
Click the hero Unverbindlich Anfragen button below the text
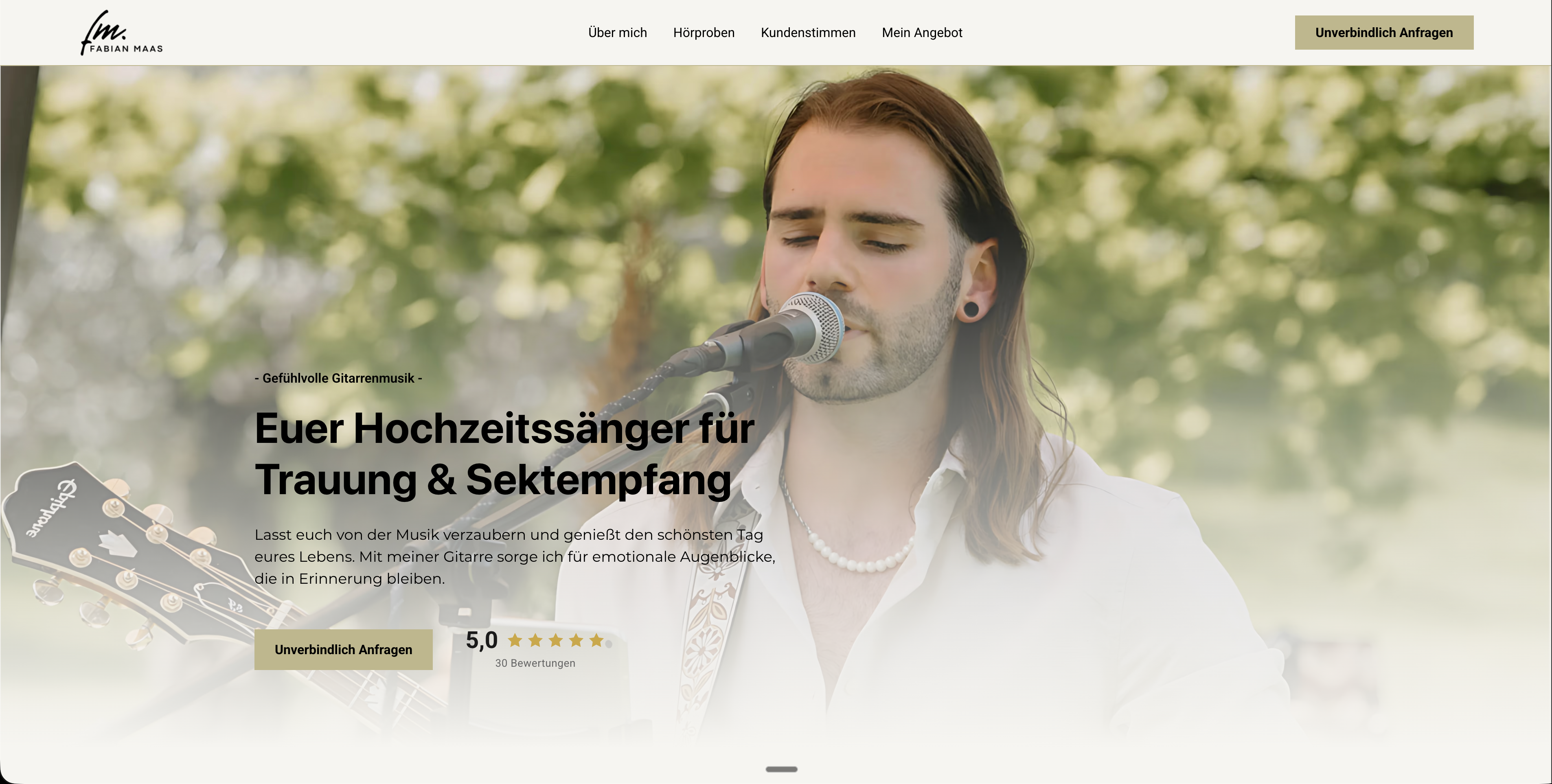343,650
